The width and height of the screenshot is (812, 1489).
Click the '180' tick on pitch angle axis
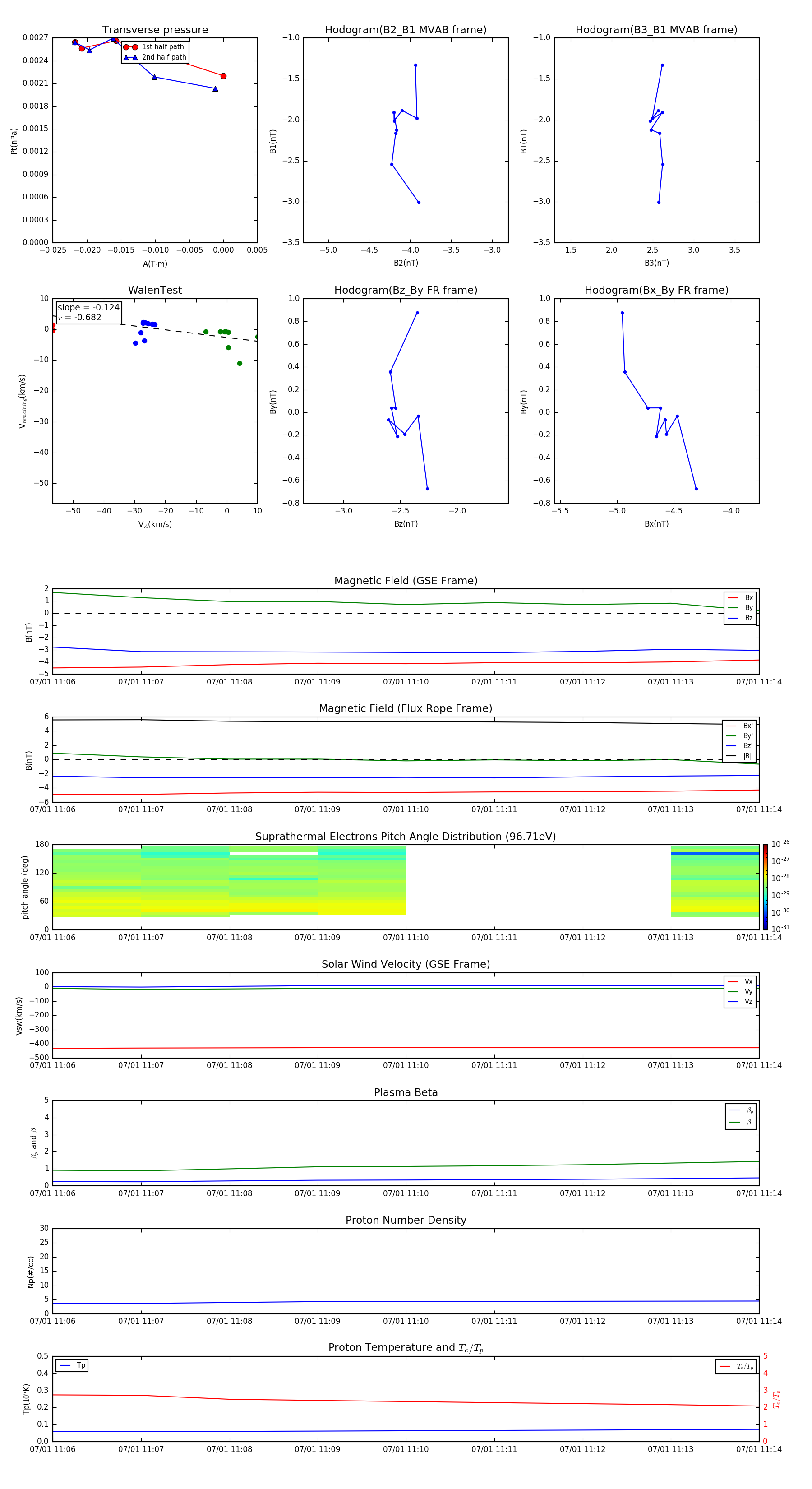tap(42, 845)
